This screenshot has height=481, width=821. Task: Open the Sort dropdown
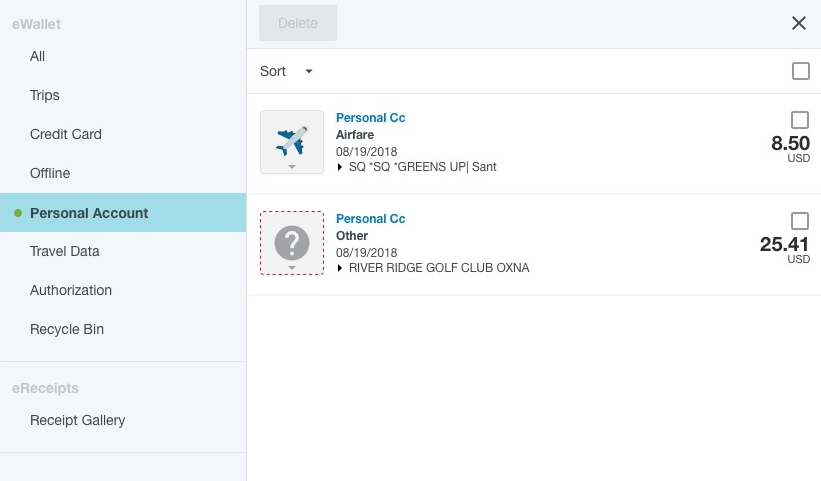click(287, 71)
